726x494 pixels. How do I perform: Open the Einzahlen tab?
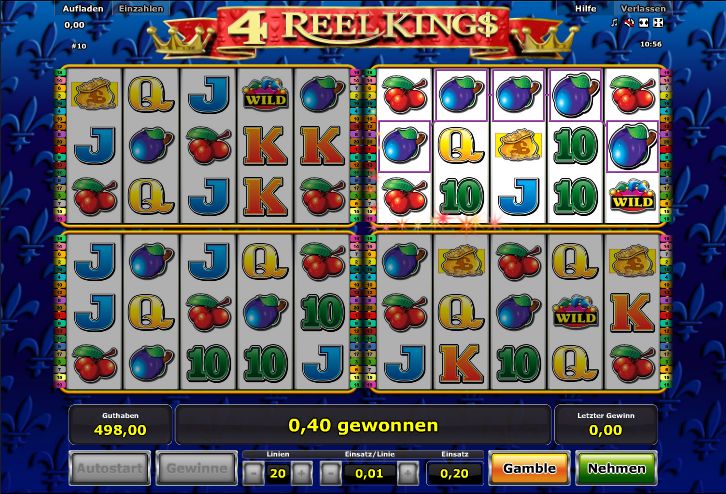click(141, 8)
